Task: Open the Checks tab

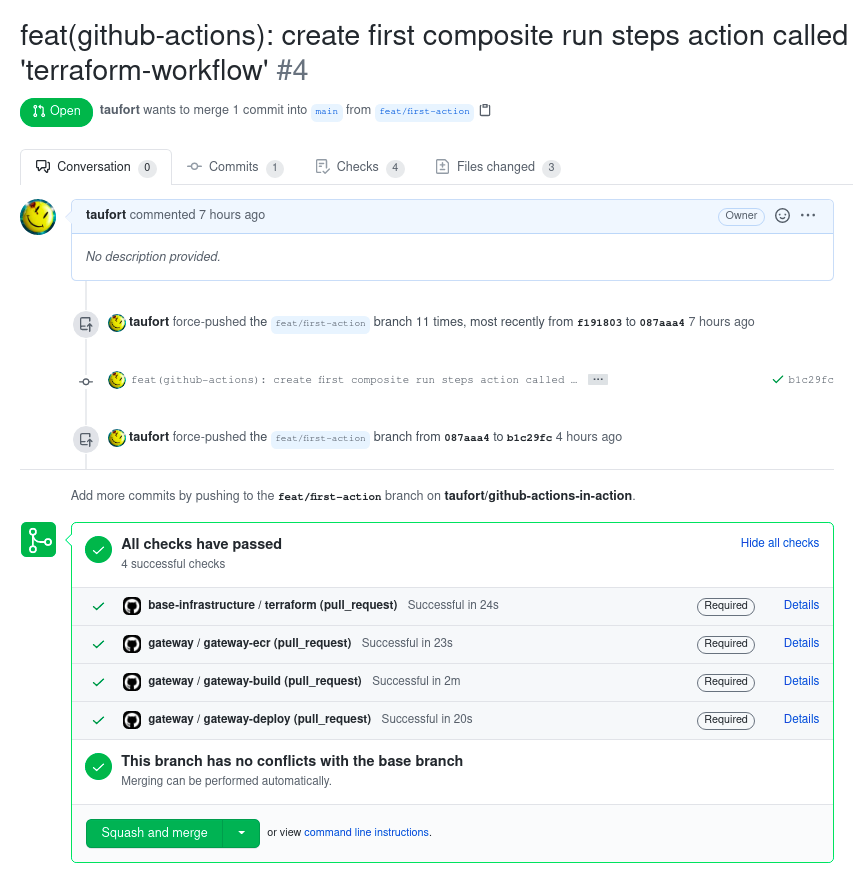Action: click(x=359, y=167)
